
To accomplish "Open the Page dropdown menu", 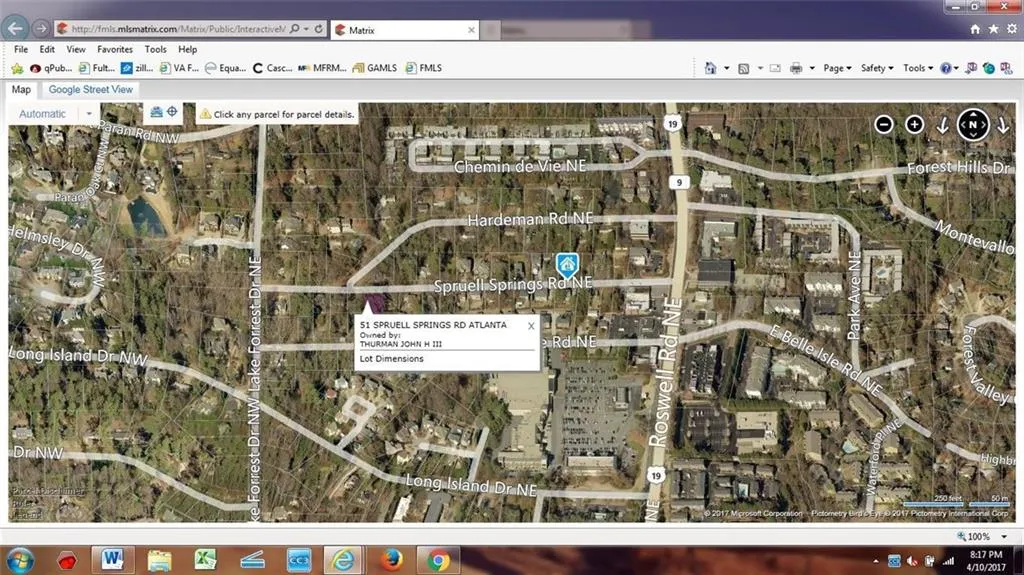I will click(x=837, y=68).
